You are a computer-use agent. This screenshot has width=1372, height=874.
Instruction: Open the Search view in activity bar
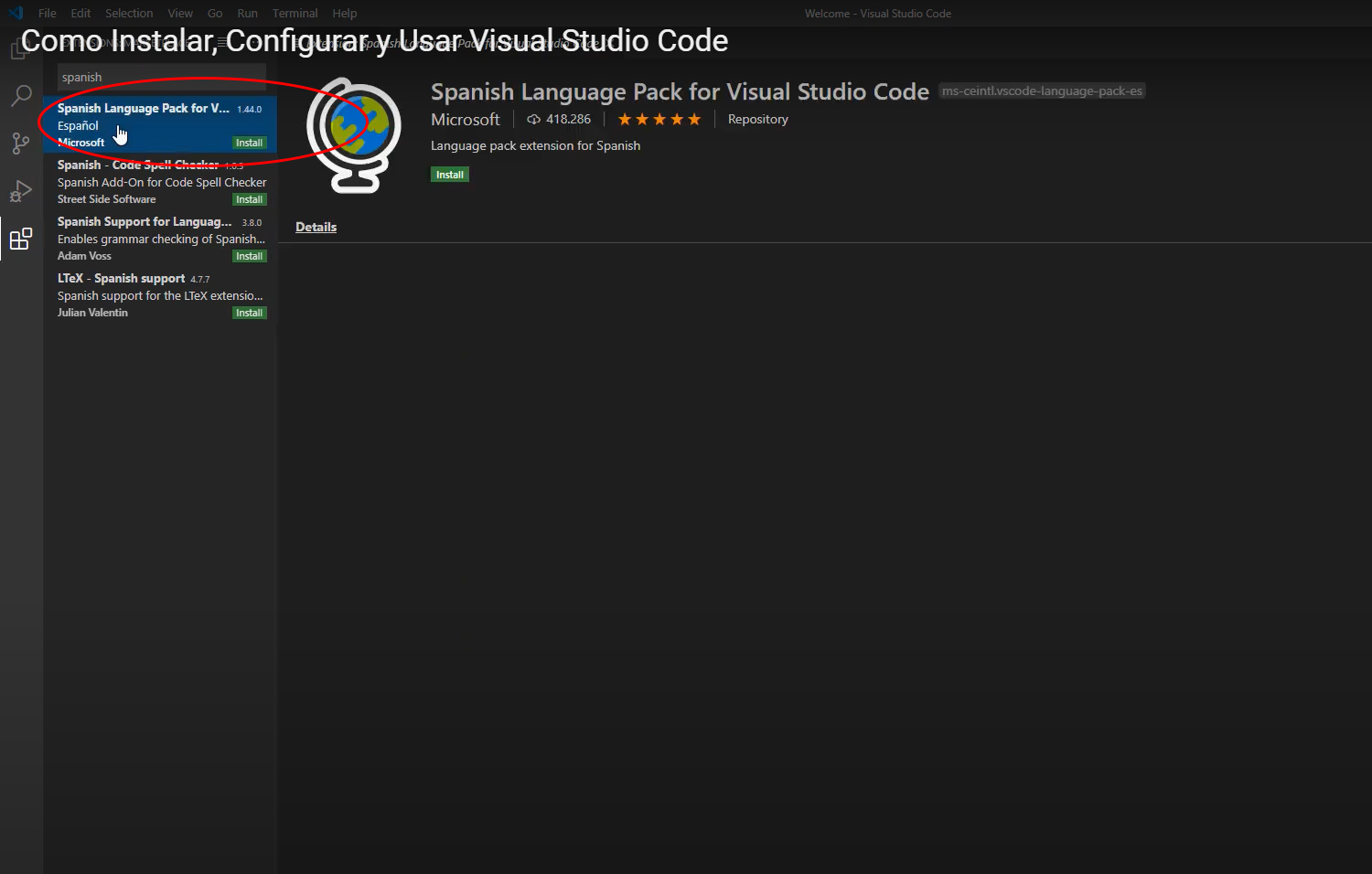[21, 96]
